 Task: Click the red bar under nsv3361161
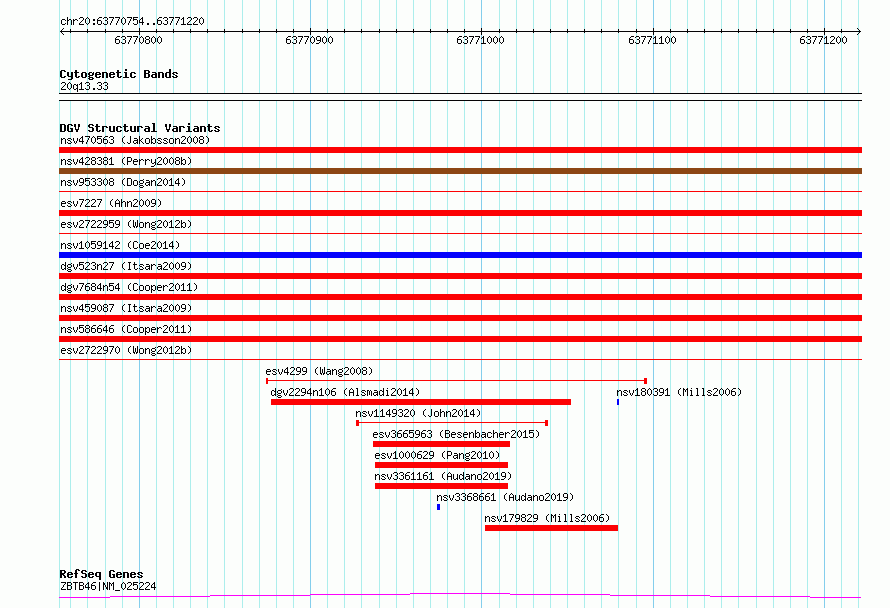click(x=441, y=486)
